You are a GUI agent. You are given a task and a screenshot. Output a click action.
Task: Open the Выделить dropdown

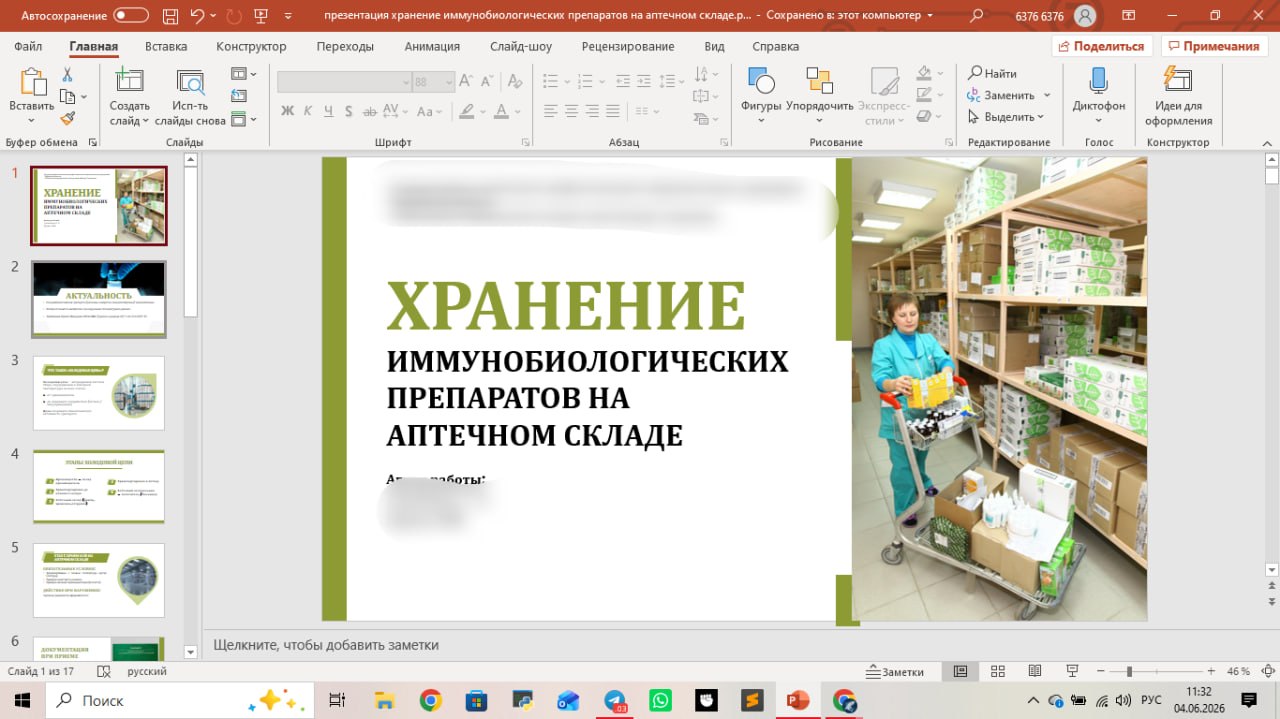1008,117
